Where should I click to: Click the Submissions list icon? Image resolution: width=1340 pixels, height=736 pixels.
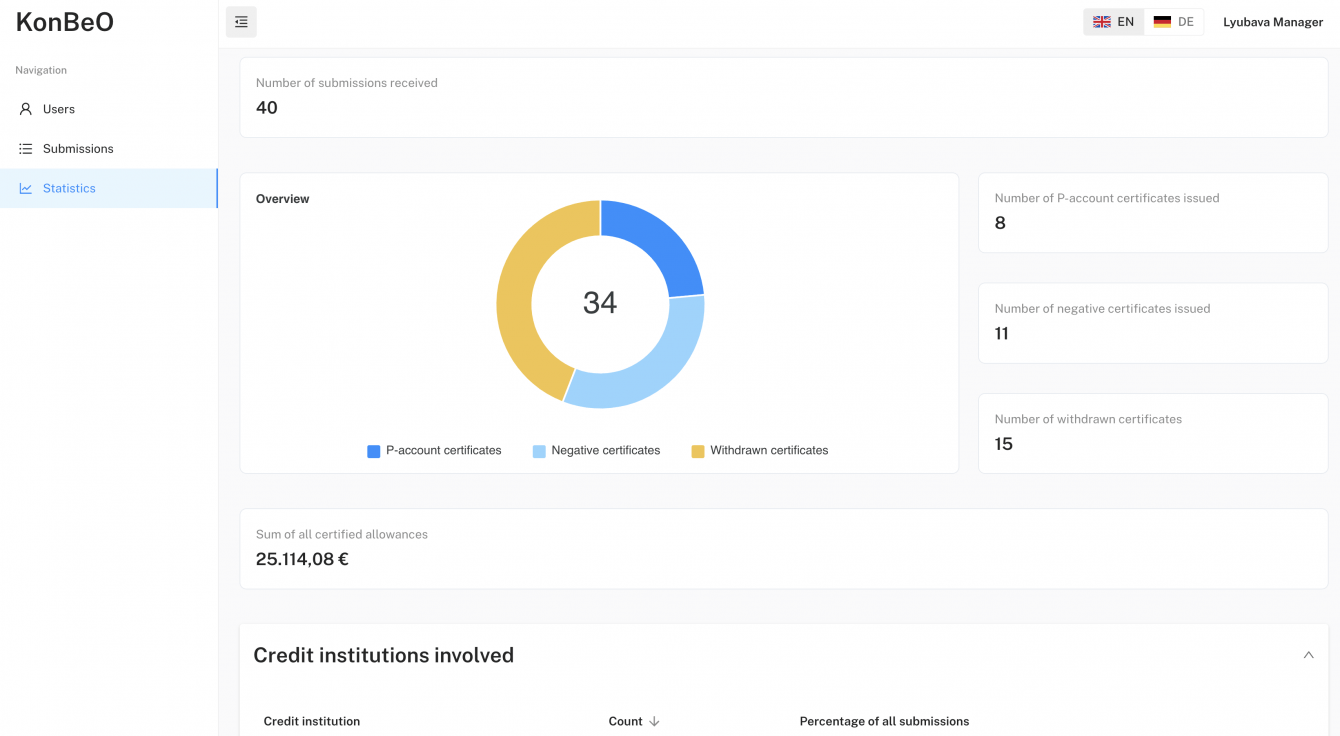pos(26,149)
